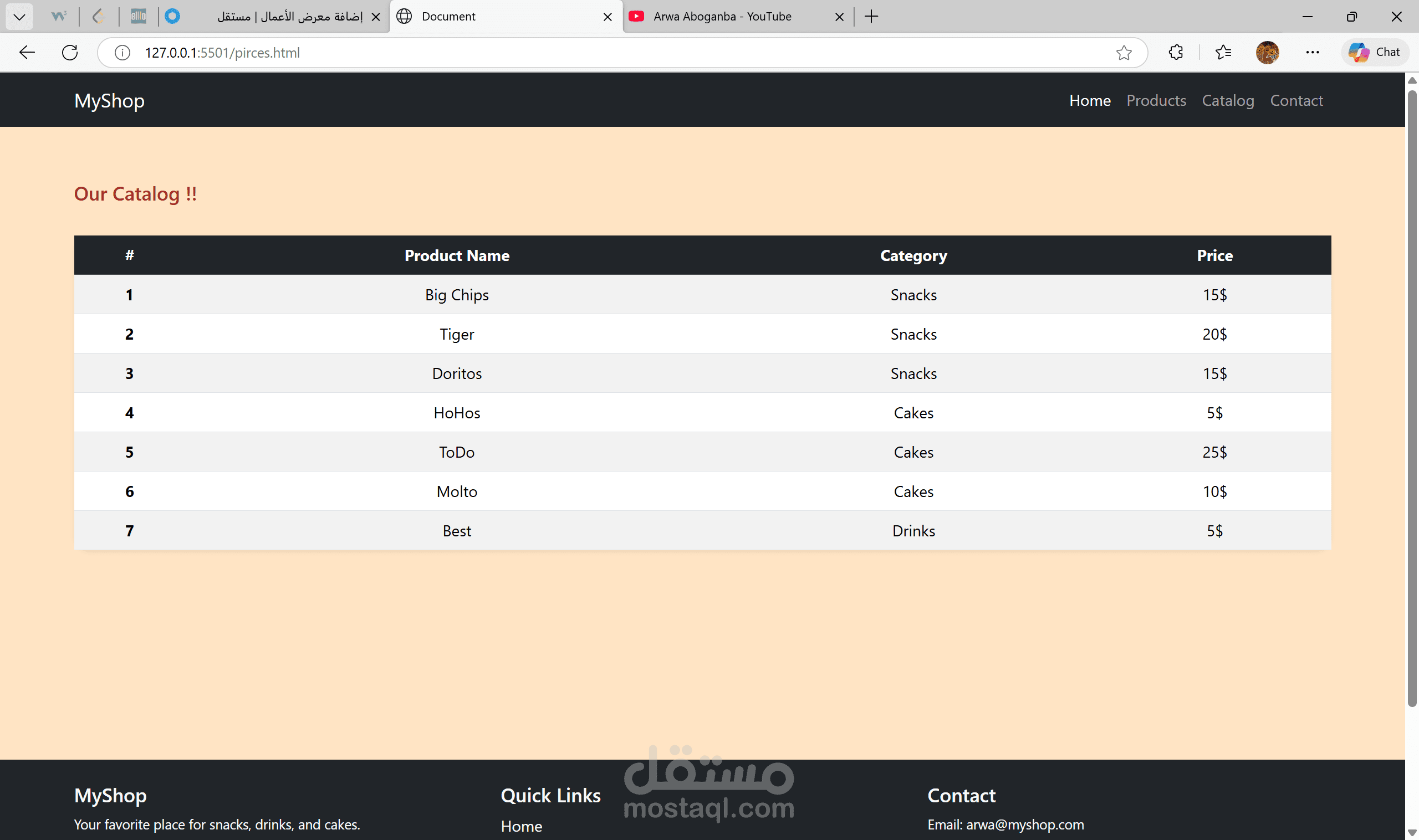The height and width of the screenshot is (840, 1419).
Task: Click the user profile avatar
Action: point(1267,53)
